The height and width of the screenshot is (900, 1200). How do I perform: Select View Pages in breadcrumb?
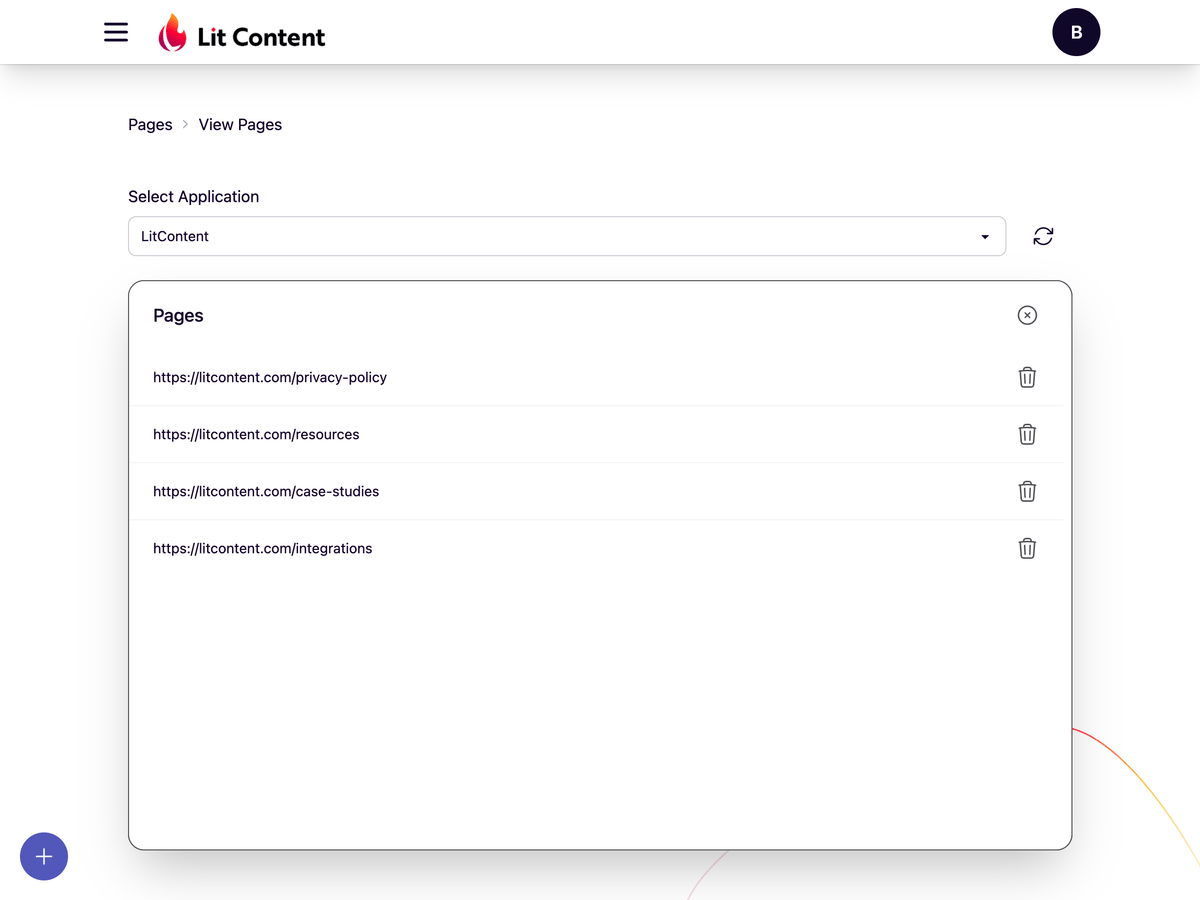point(240,124)
